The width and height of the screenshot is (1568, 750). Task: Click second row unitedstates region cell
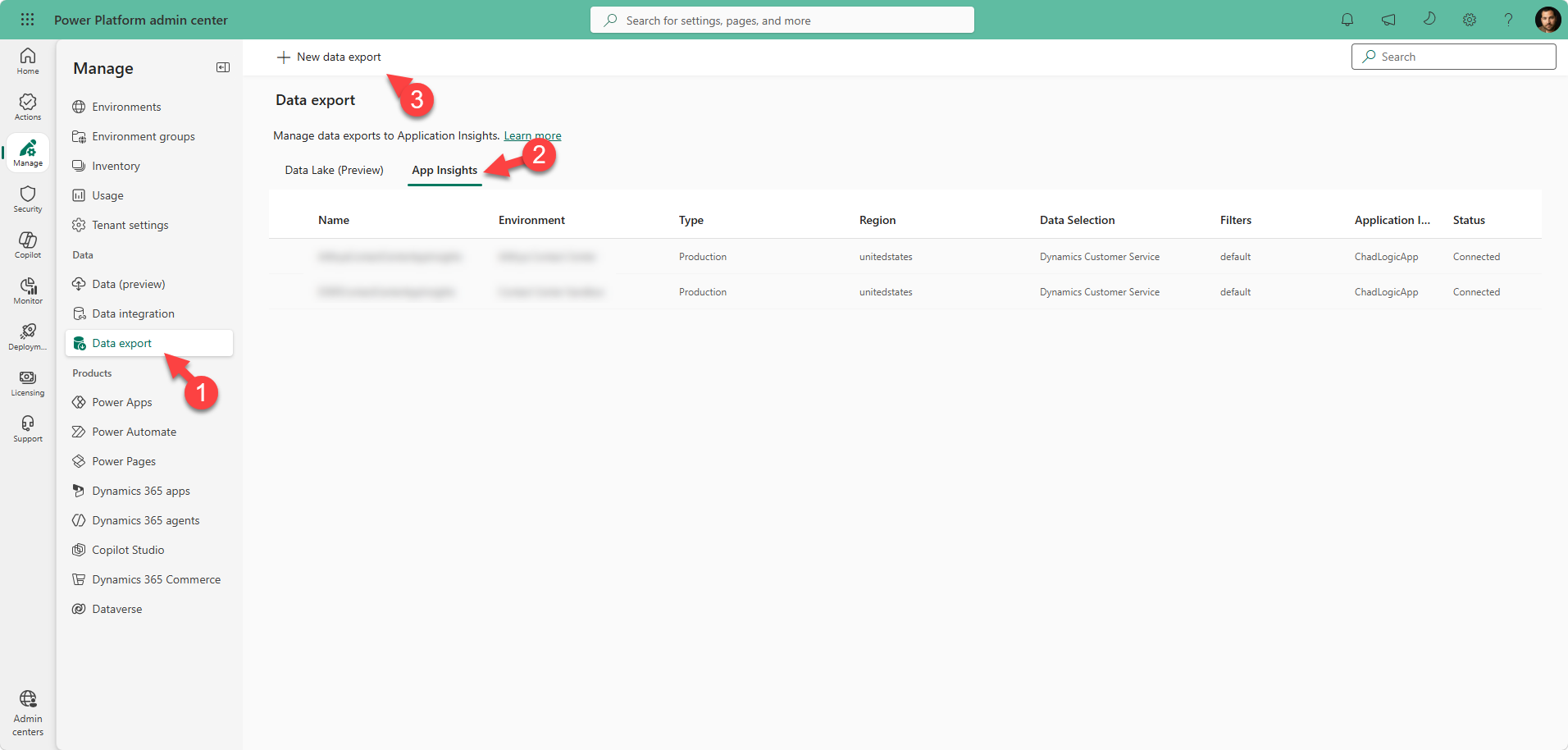click(886, 292)
